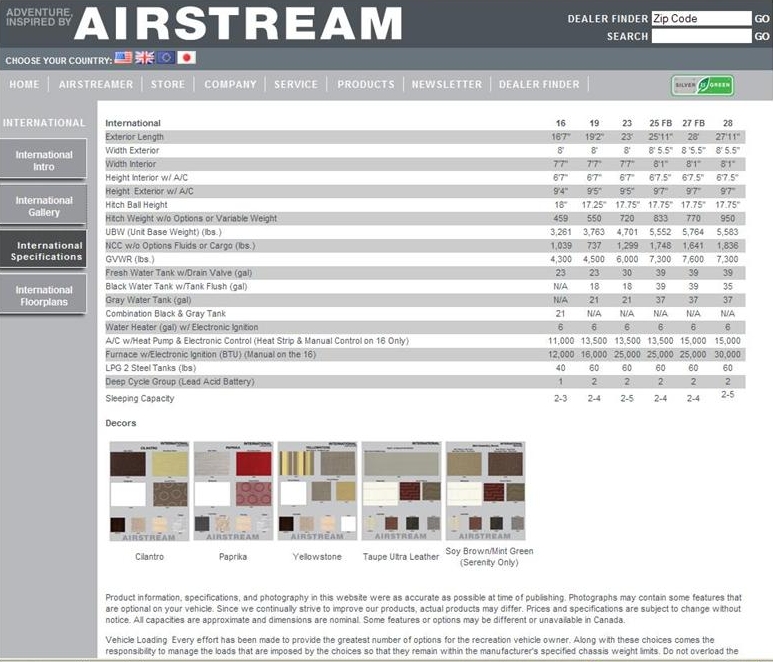Viewport: 773px width, 662px height.
Task: Click the Yellowstone caption text
Action: (317, 557)
